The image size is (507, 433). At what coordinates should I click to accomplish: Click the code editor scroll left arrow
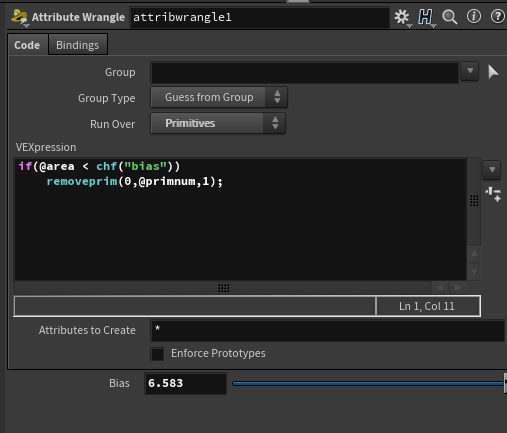[440, 287]
